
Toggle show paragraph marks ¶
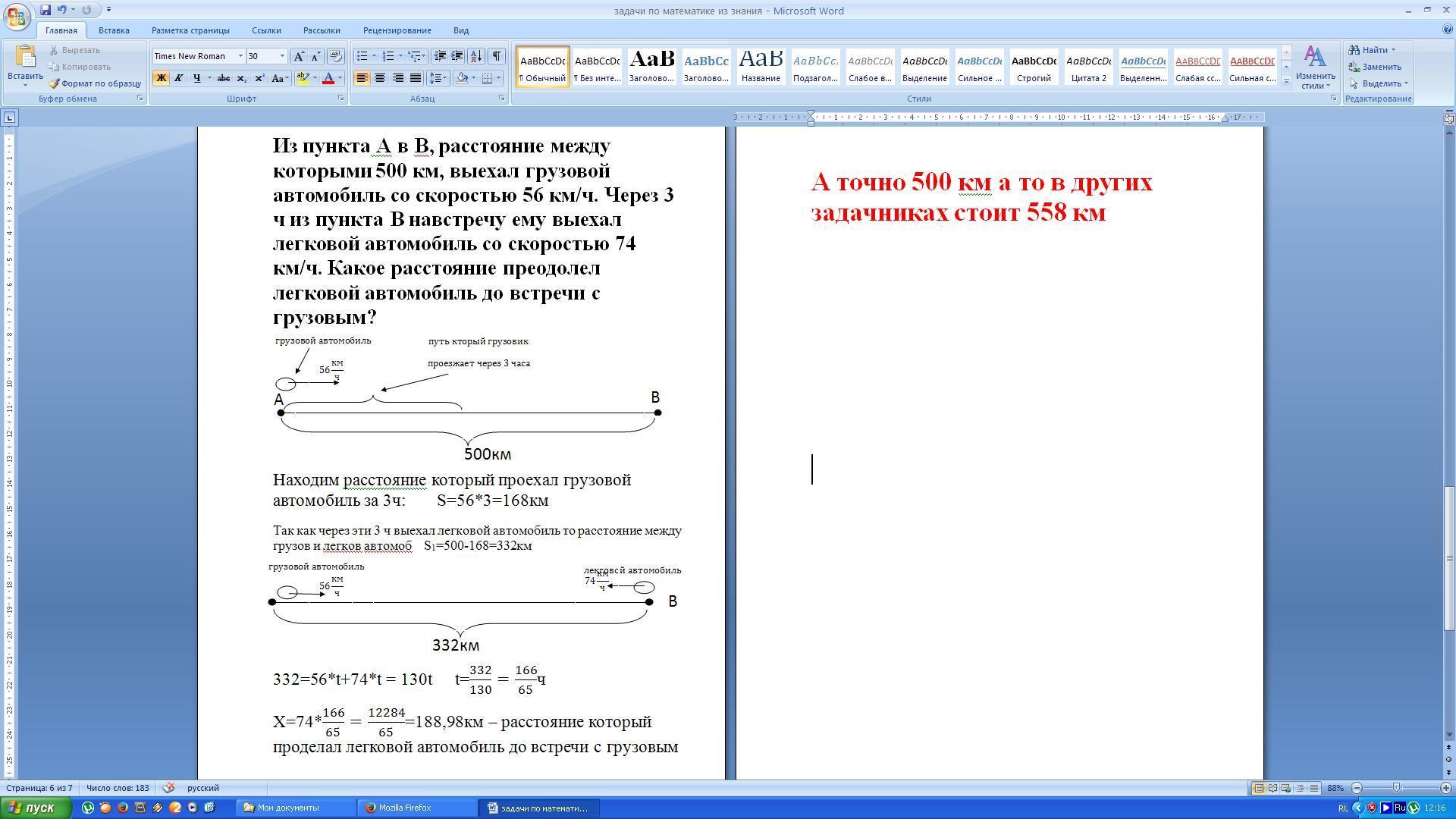coord(496,56)
